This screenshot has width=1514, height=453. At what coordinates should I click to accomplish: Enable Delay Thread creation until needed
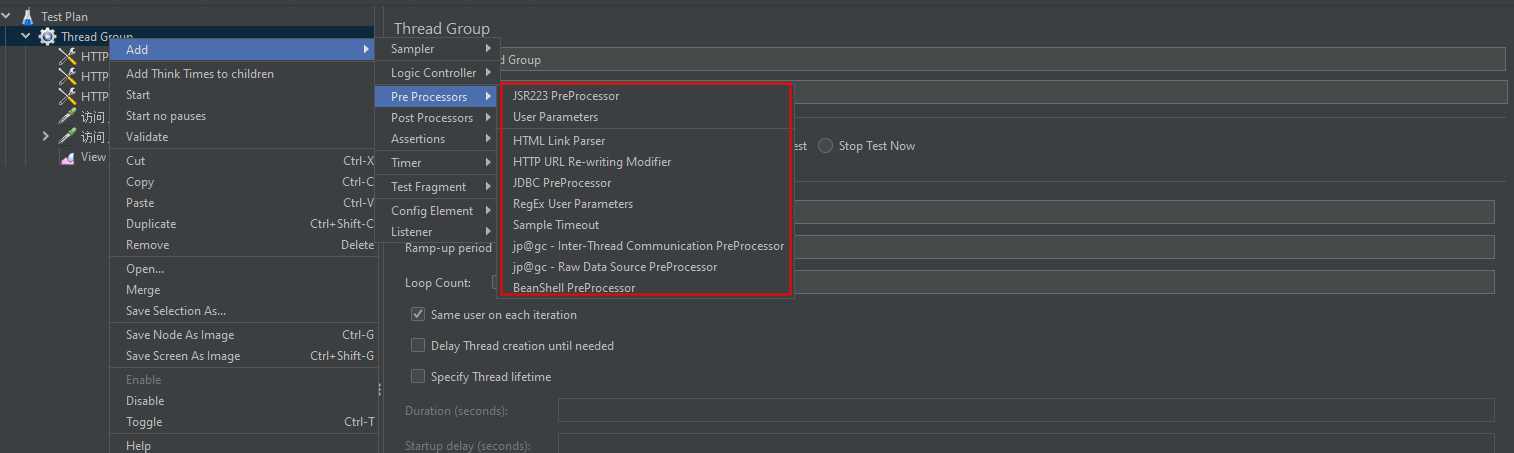(418, 346)
